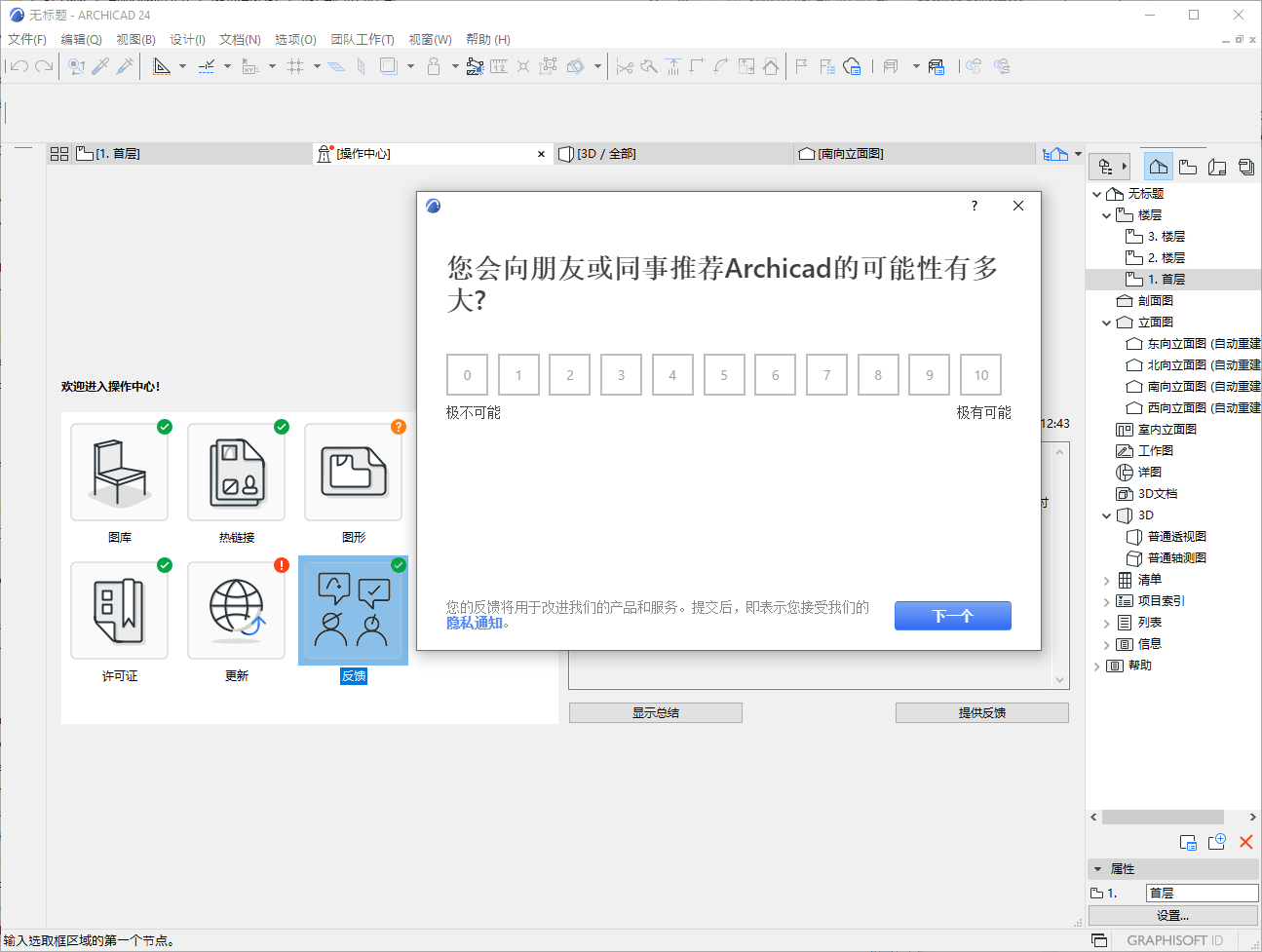
Task: Switch Navigator to Publisher Sets icon
Action: [x=1246, y=167]
